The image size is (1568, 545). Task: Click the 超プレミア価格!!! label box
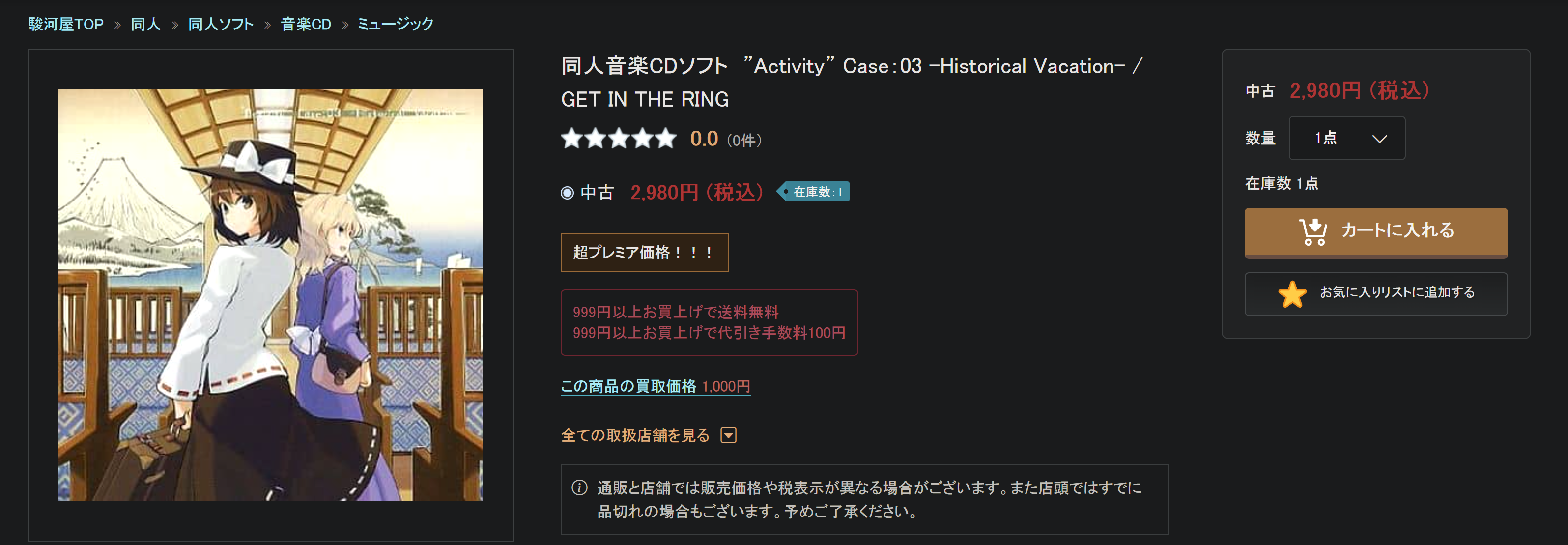pyautogui.click(x=644, y=253)
